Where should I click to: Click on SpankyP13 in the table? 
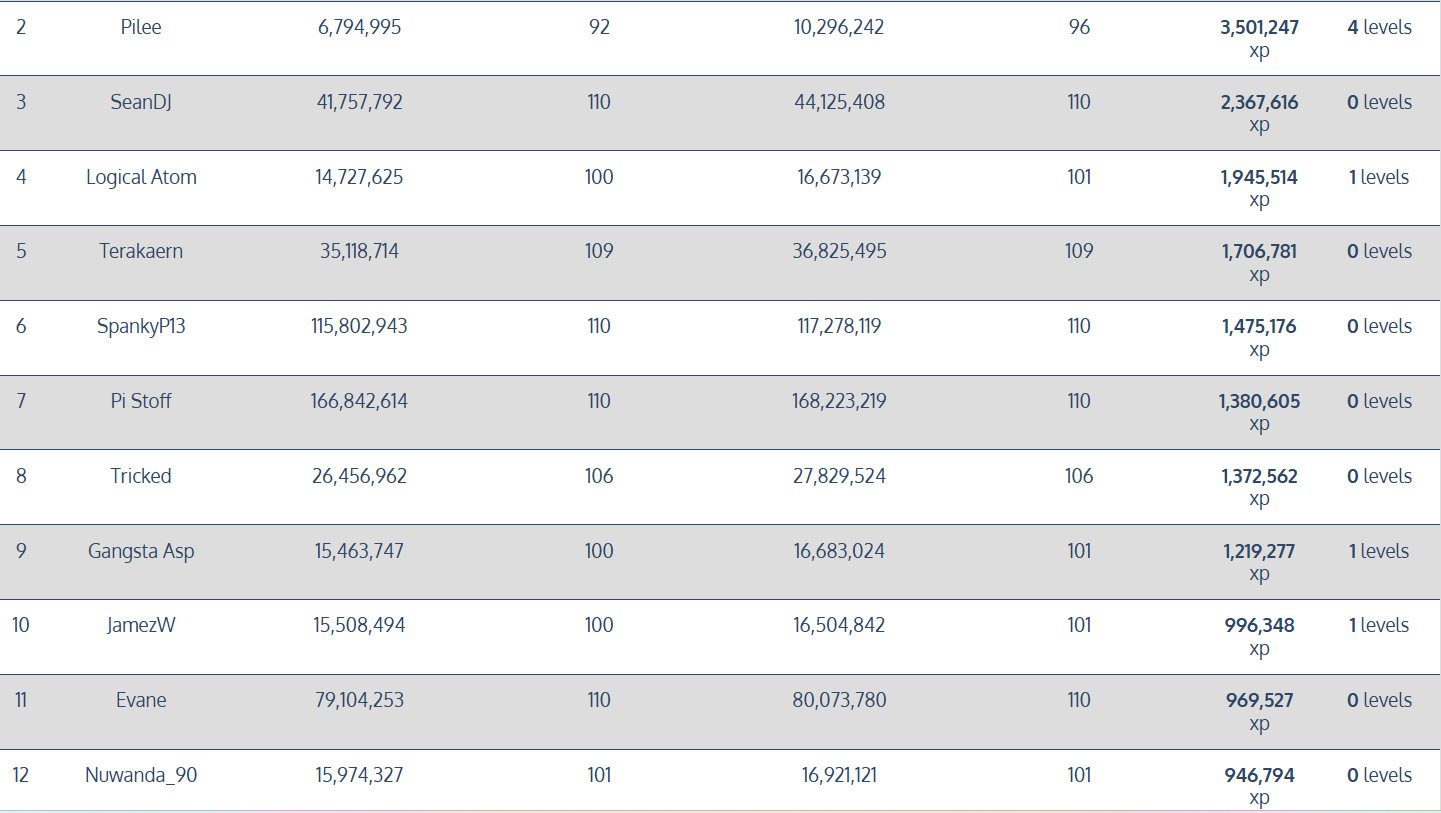(x=141, y=326)
